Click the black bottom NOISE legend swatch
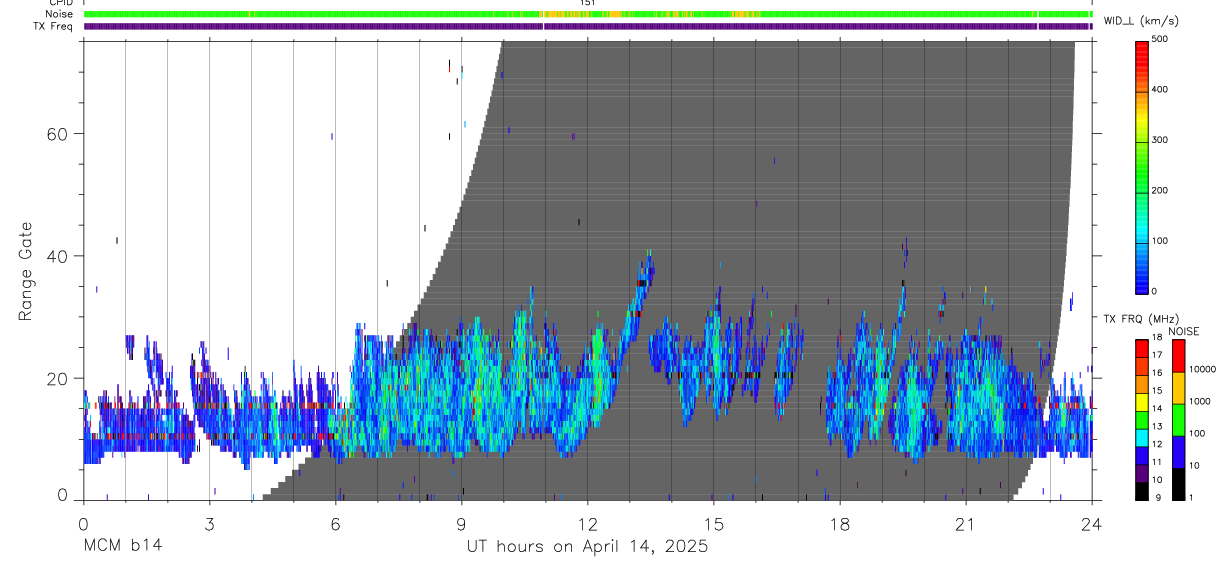Viewport: 1228px width, 567px height. 1178,484
